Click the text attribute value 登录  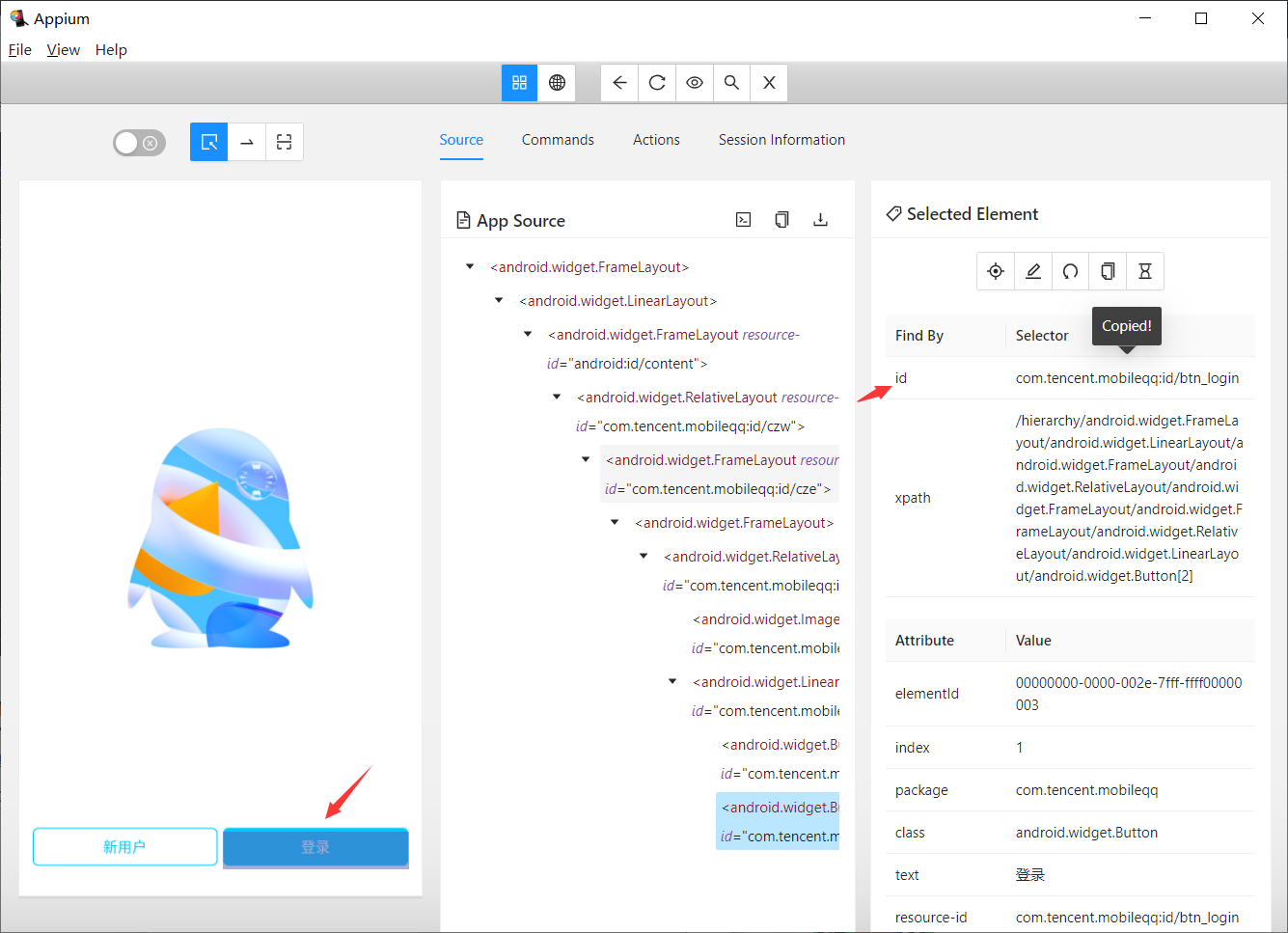coord(1030,875)
